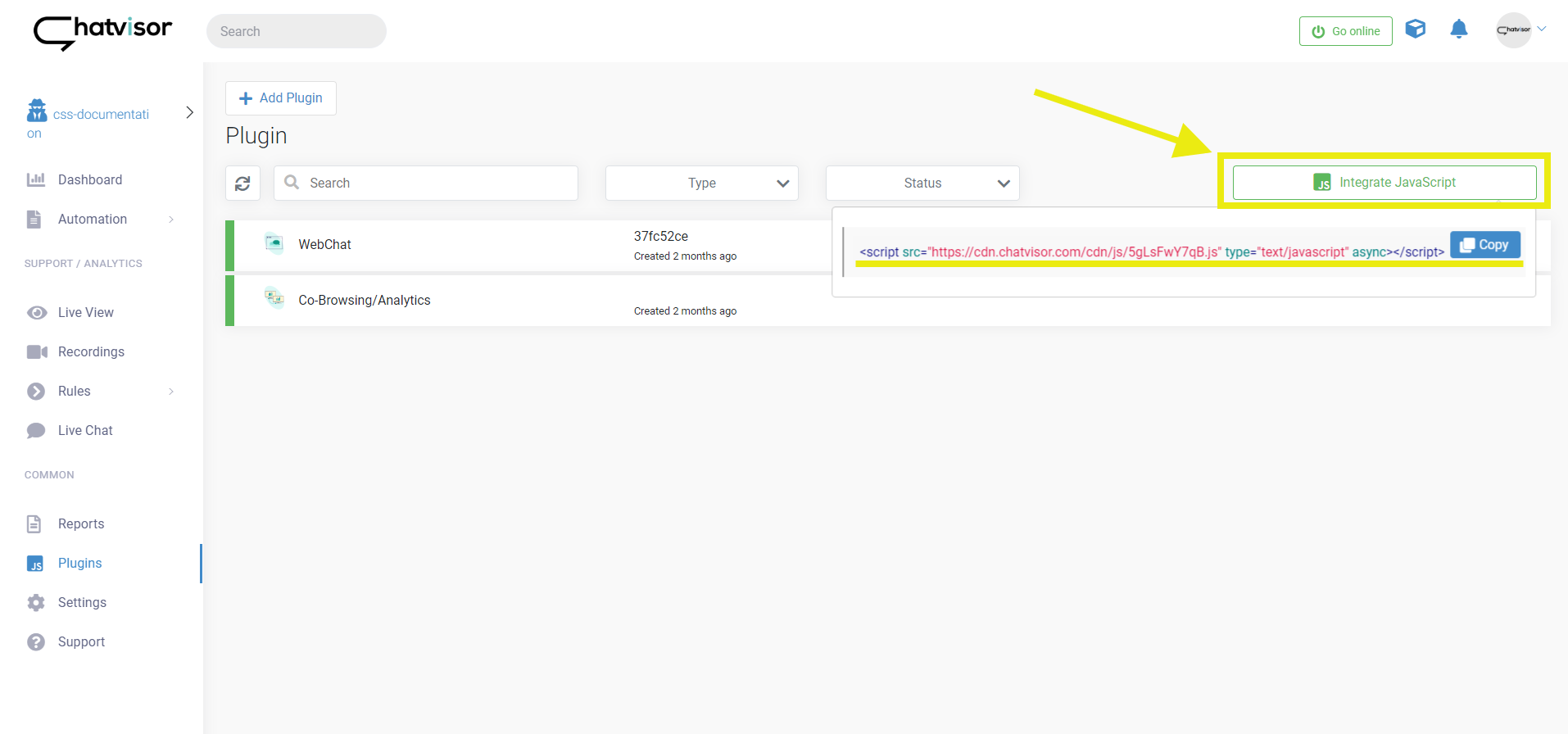Click the 37fc52ce plugin ID
This screenshot has height=734, width=1568.
(x=661, y=236)
